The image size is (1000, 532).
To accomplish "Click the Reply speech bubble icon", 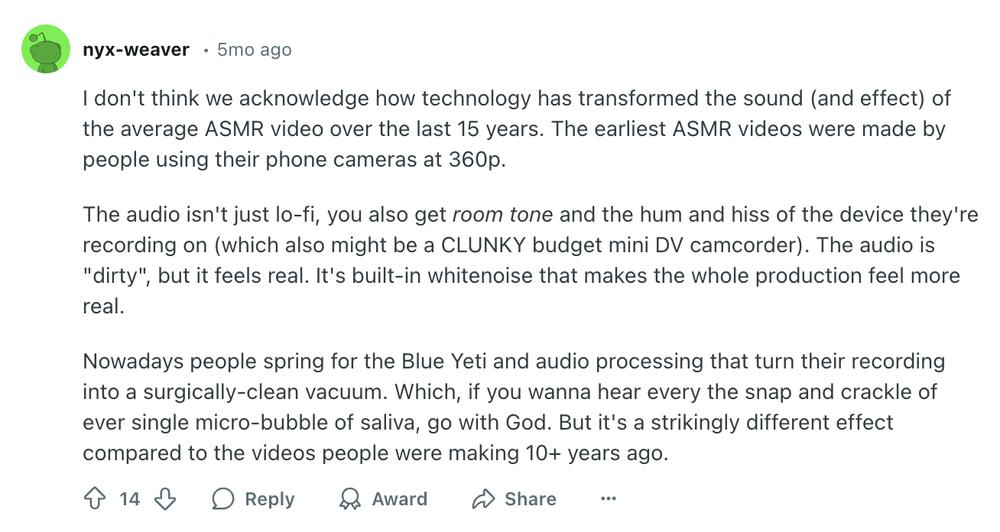I will tap(223, 499).
